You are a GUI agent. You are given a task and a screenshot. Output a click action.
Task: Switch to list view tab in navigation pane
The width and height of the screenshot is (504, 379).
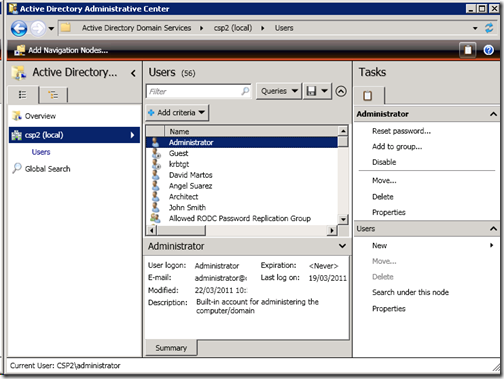23,95
